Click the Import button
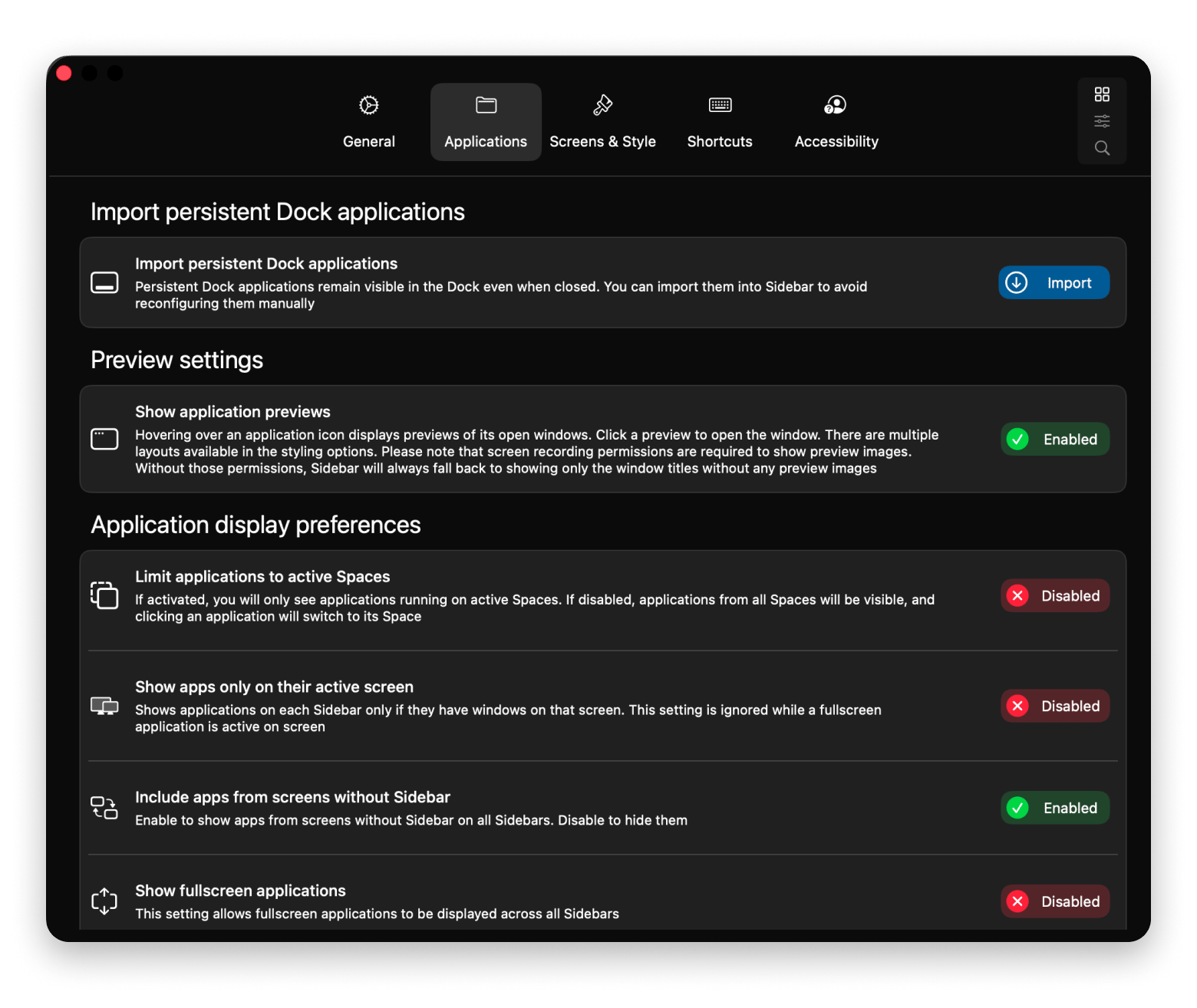The image size is (1197, 1008). (x=1054, y=282)
